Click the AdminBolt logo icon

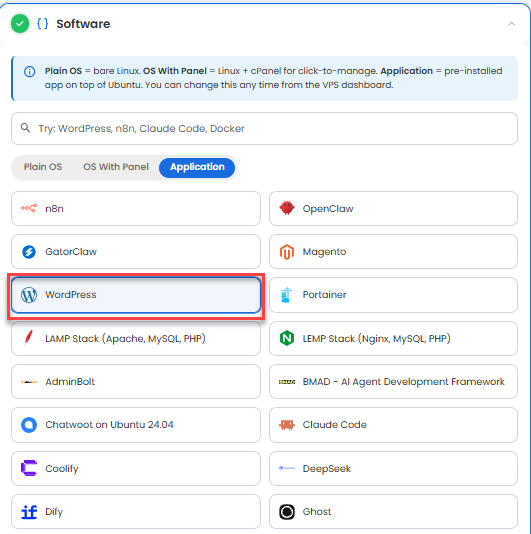coord(29,382)
